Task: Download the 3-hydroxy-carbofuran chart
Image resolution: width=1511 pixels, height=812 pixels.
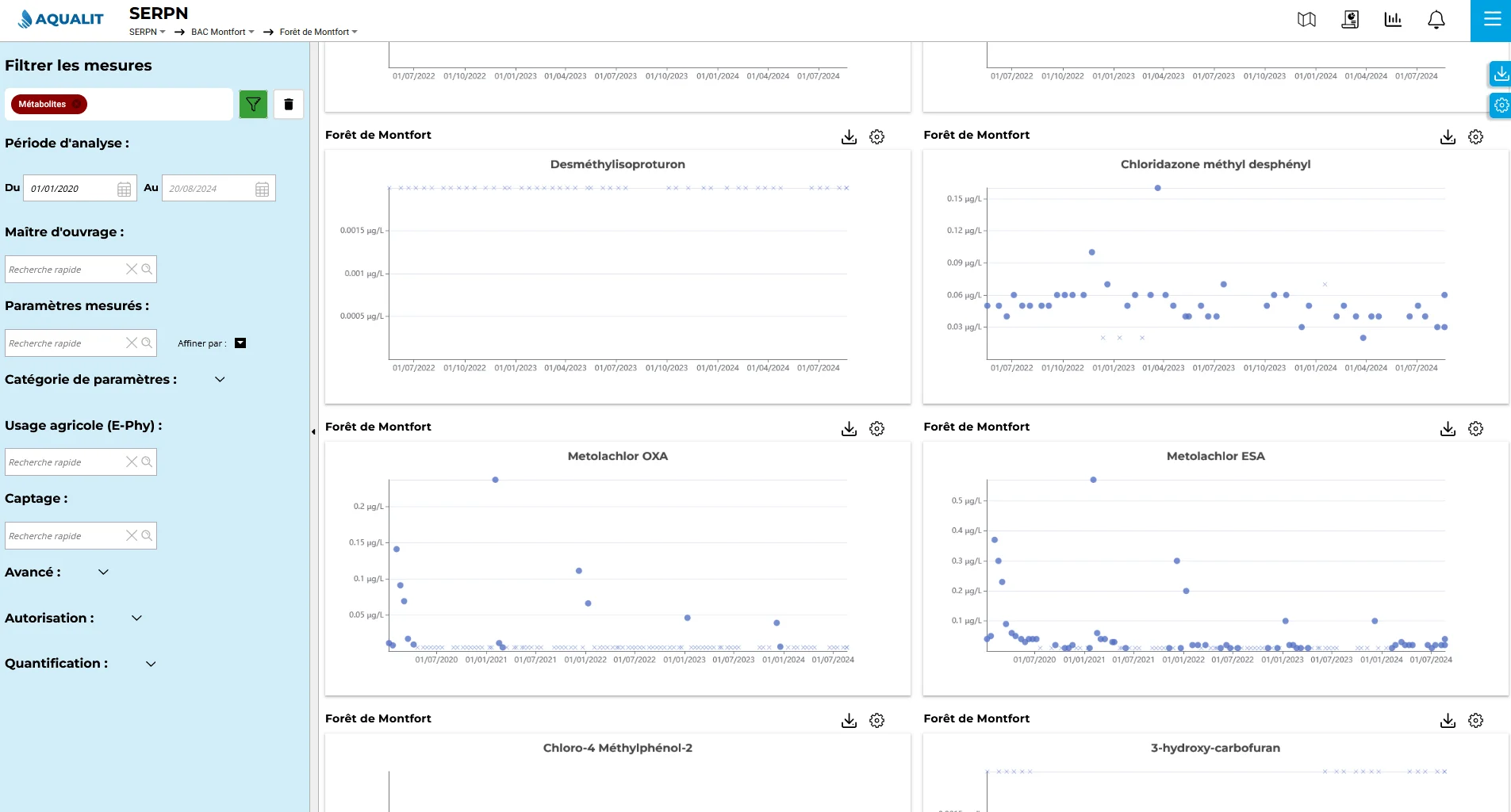Action: point(1448,720)
